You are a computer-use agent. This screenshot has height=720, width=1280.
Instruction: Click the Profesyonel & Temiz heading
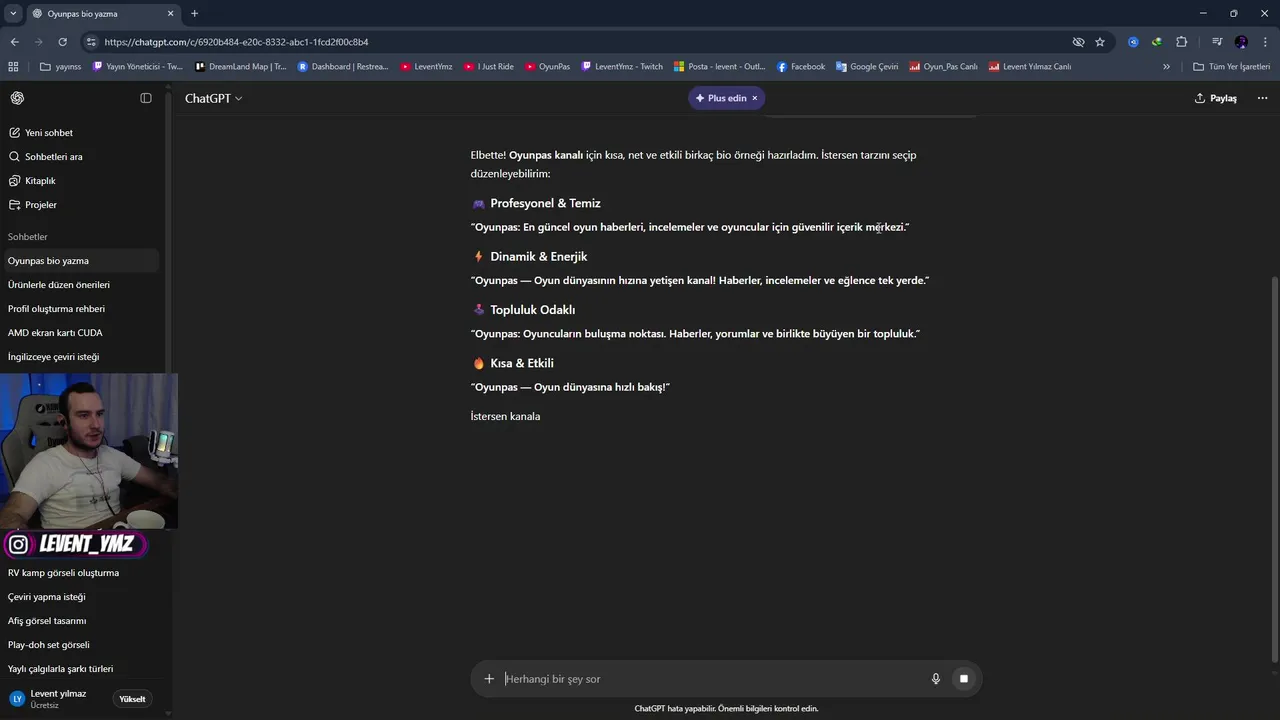pos(545,203)
